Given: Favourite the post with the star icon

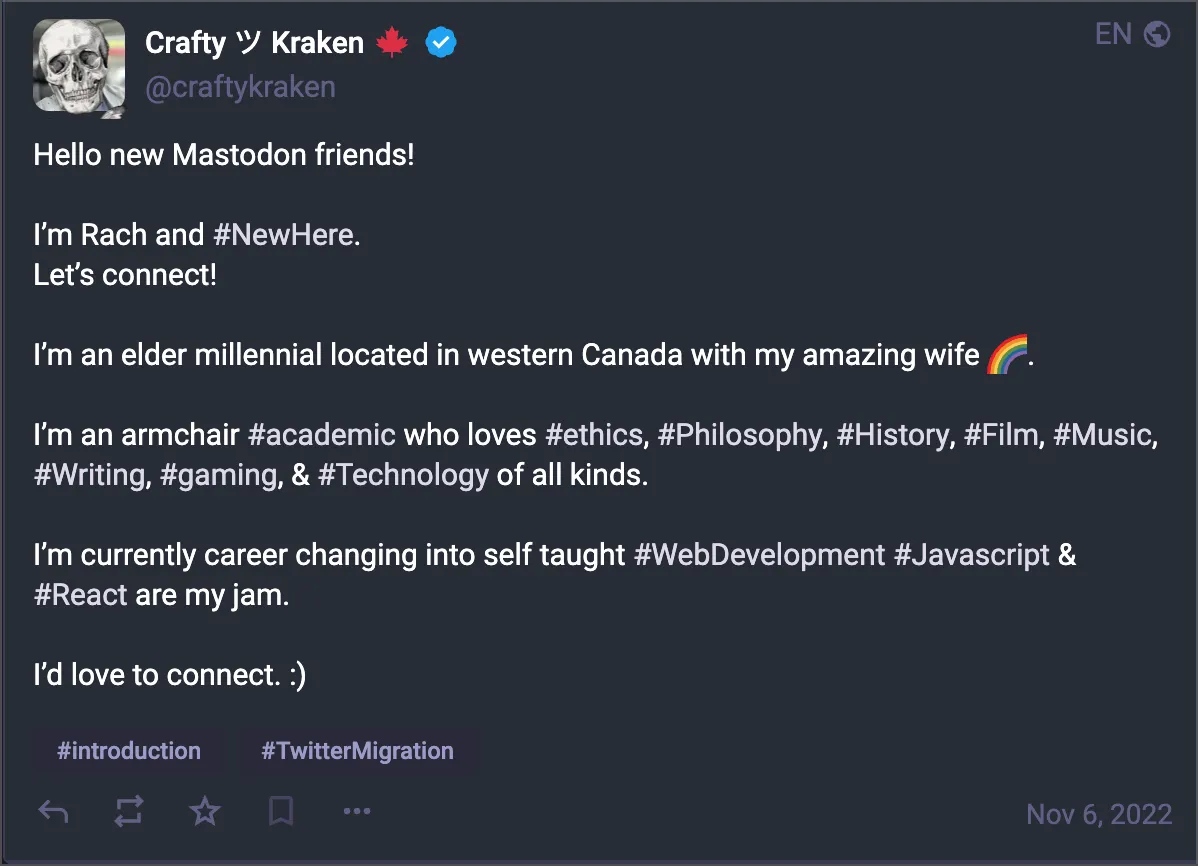Looking at the screenshot, I should [205, 811].
